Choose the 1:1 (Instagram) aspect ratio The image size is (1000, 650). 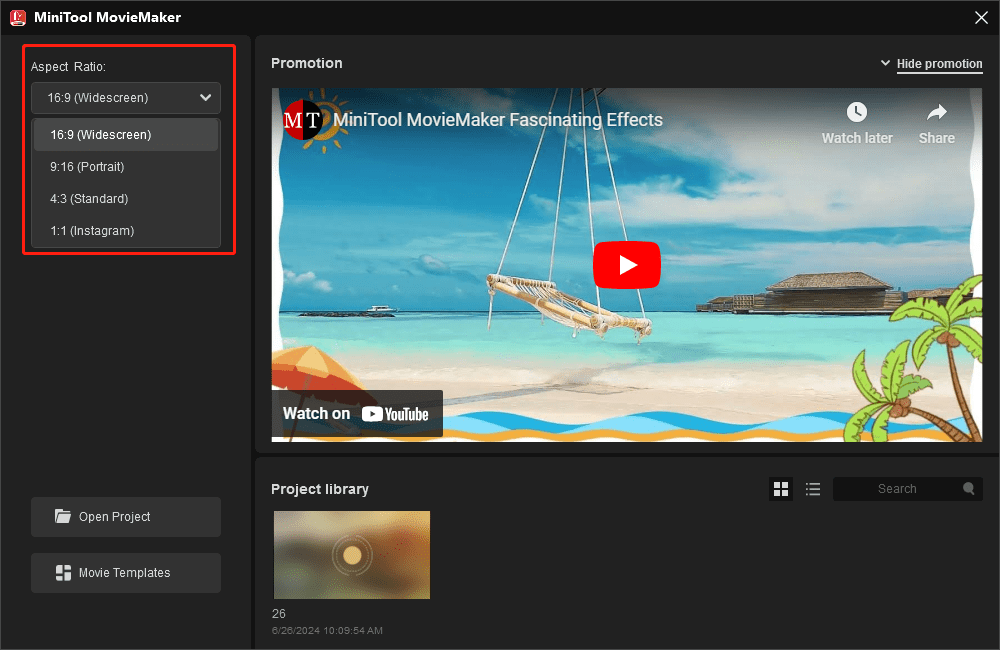point(125,230)
